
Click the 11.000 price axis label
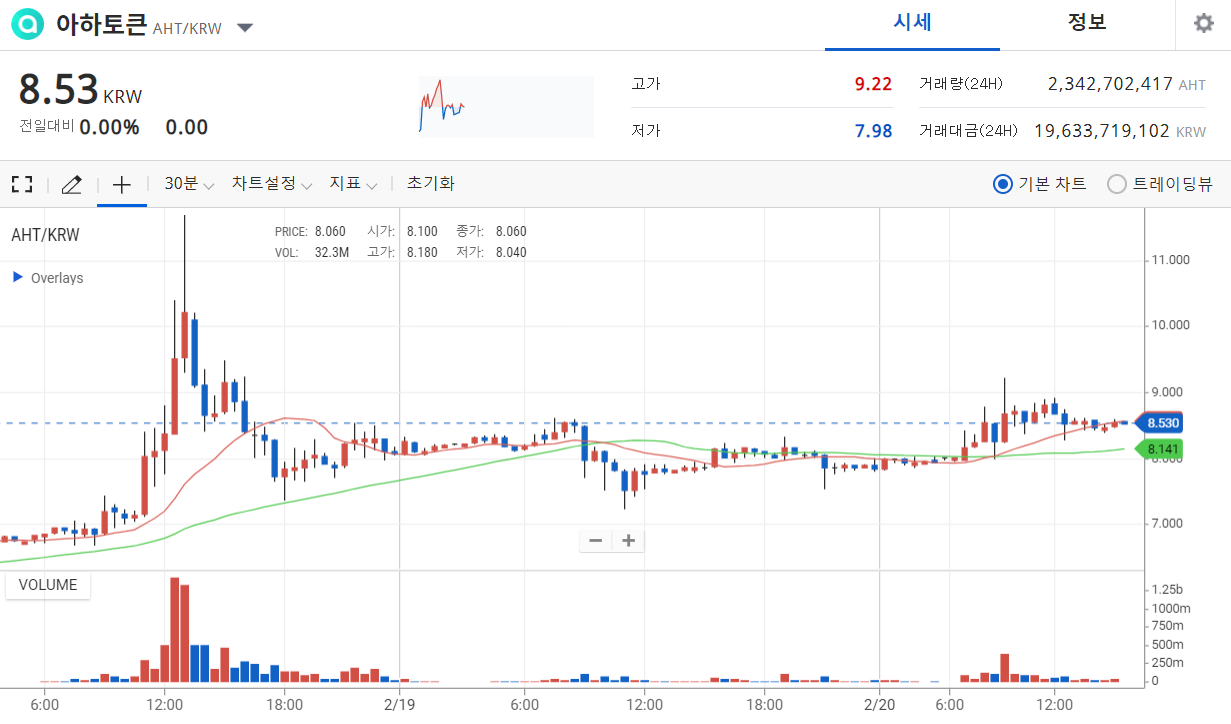tap(1171, 260)
